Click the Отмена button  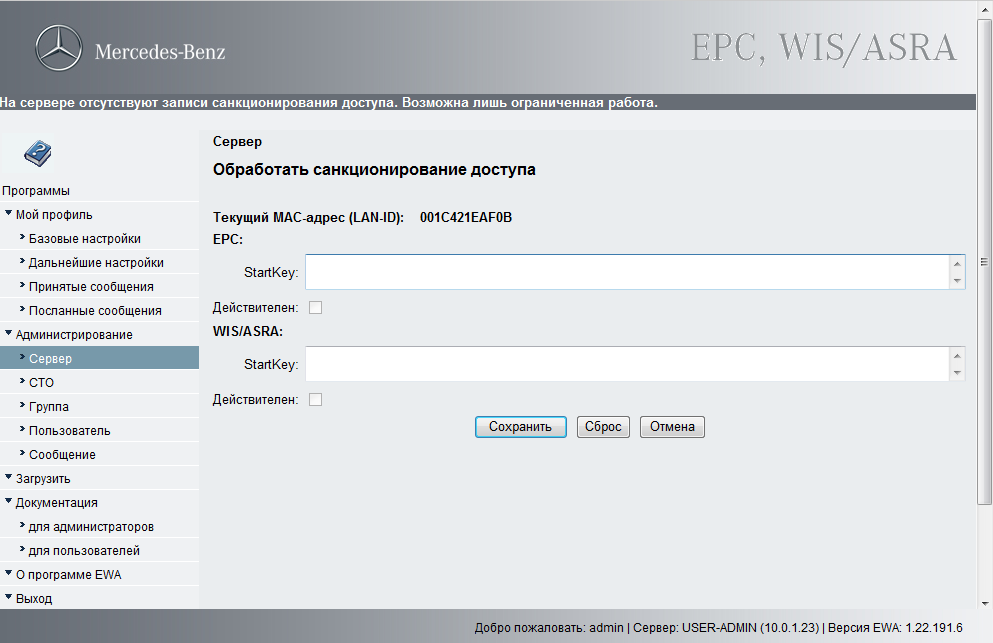pyautogui.click(x=672, y=427)
